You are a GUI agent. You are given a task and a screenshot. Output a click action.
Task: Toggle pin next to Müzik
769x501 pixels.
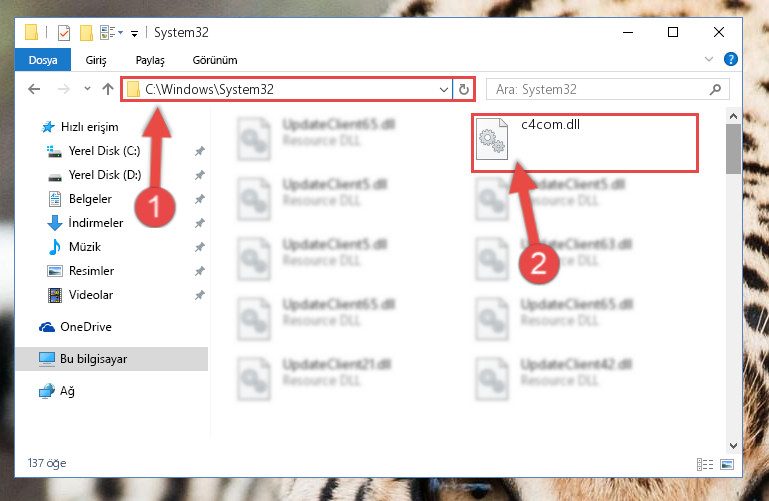tap(199, 247)
